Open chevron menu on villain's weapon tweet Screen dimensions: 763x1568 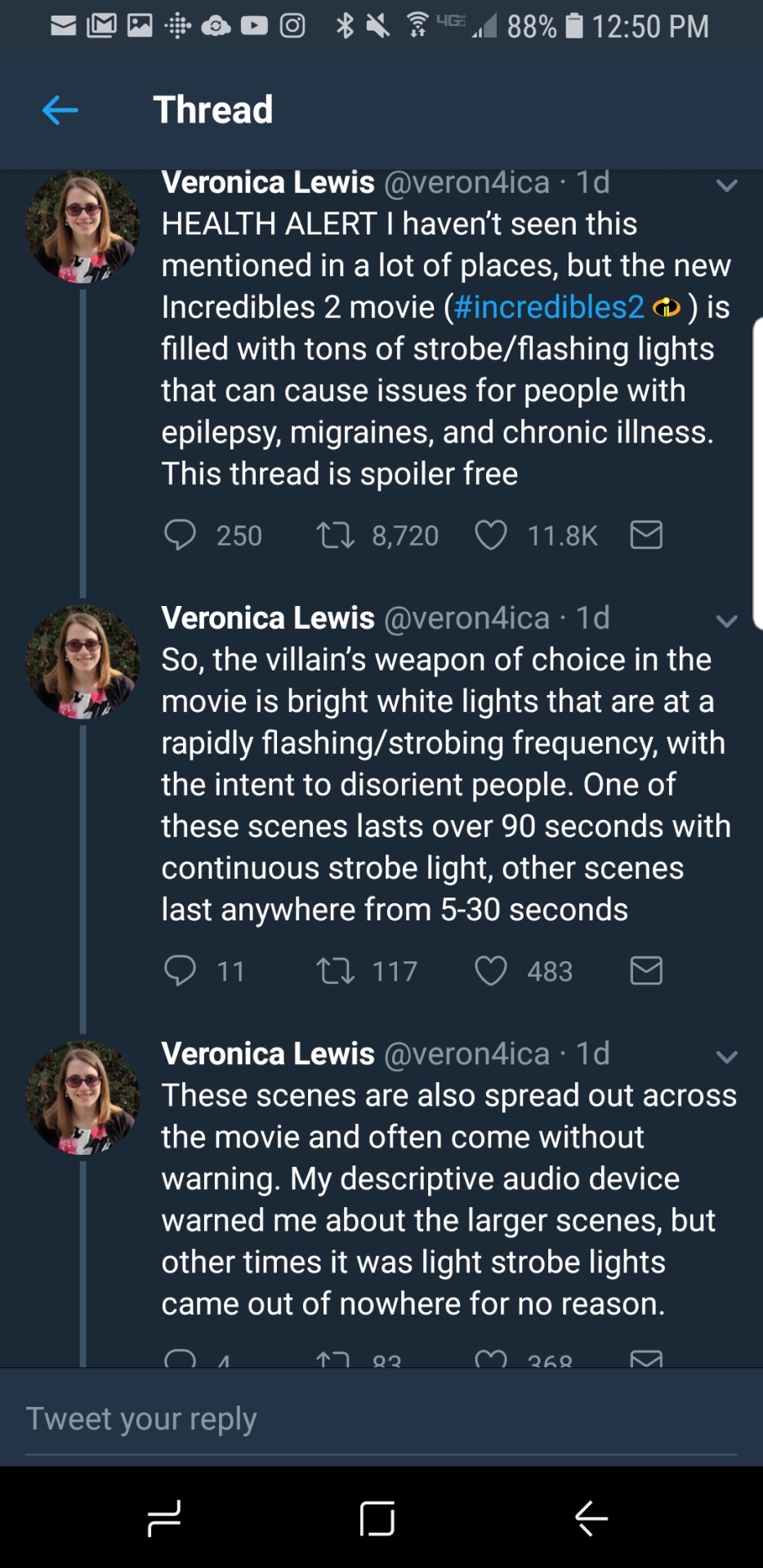(726, 621)
